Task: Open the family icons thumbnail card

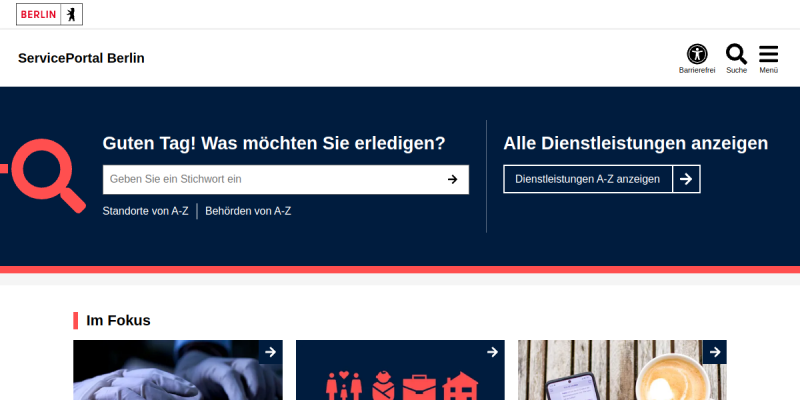Action: (400, 370)
